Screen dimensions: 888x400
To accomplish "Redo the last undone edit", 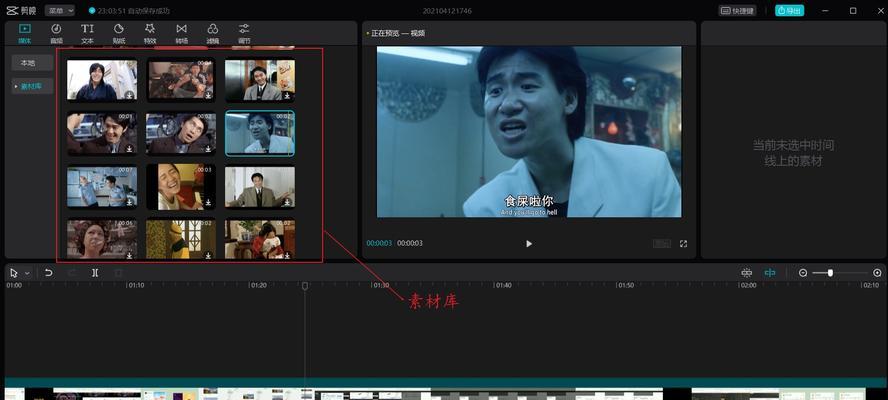I will tap(72, 273).
